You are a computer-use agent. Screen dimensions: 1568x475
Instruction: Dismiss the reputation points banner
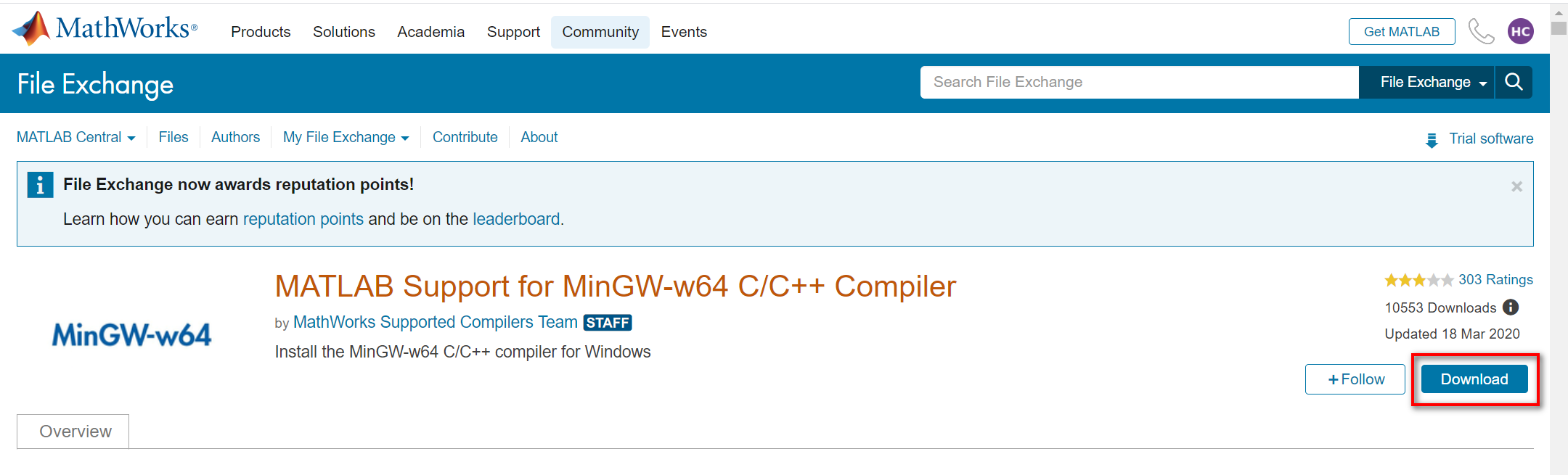pos(1516,186)
